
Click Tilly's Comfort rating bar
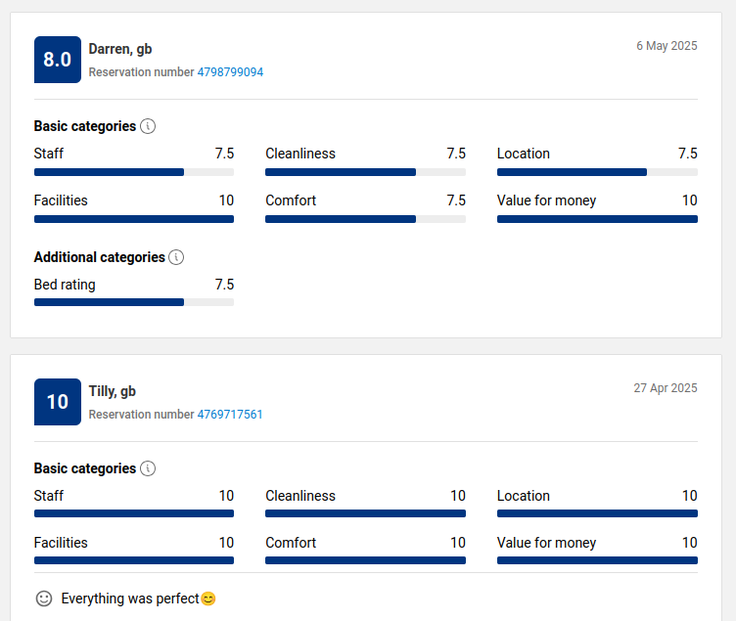(x=365, y=560)
